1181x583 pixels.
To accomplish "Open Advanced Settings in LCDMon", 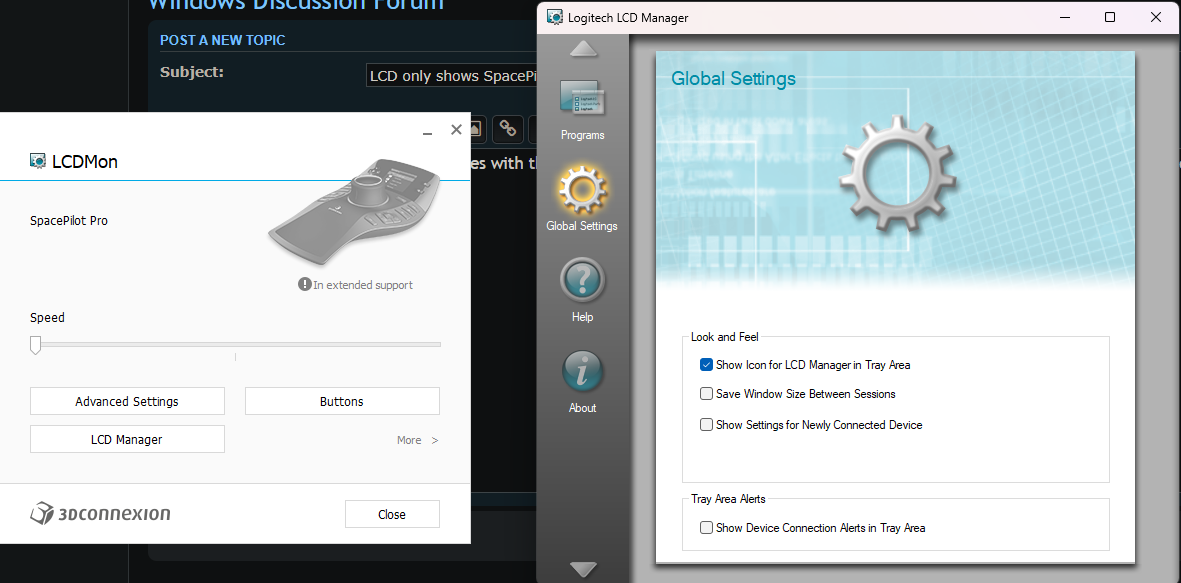I will tap(127, 401).
